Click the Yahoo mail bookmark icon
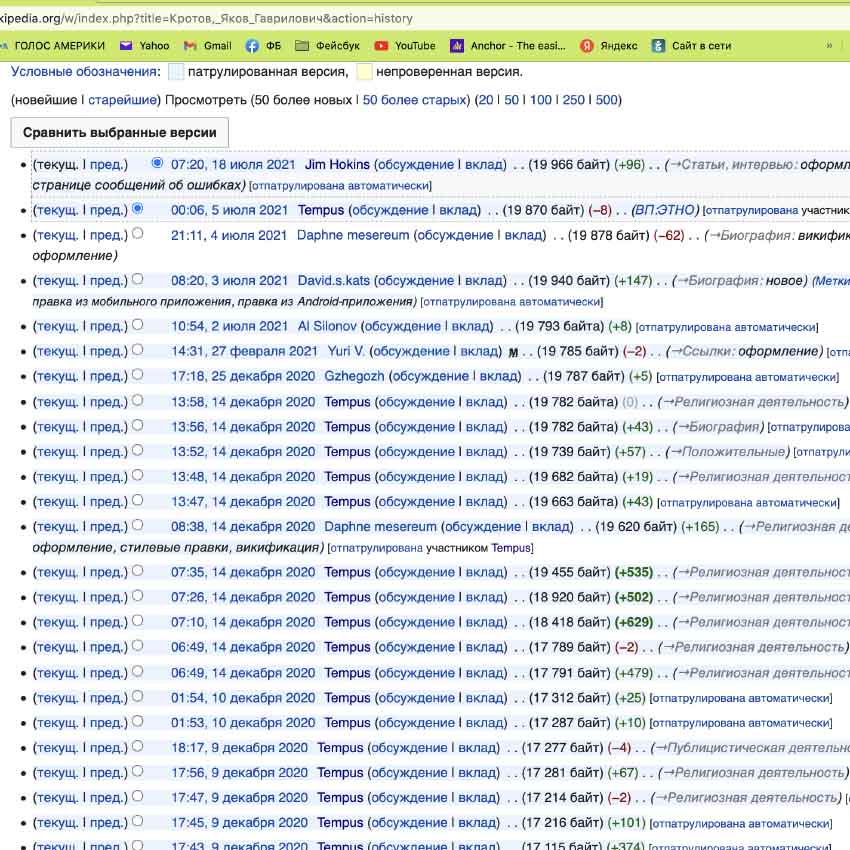The height and width of the screenshot is (850, 850). click(x=126, y=46)
